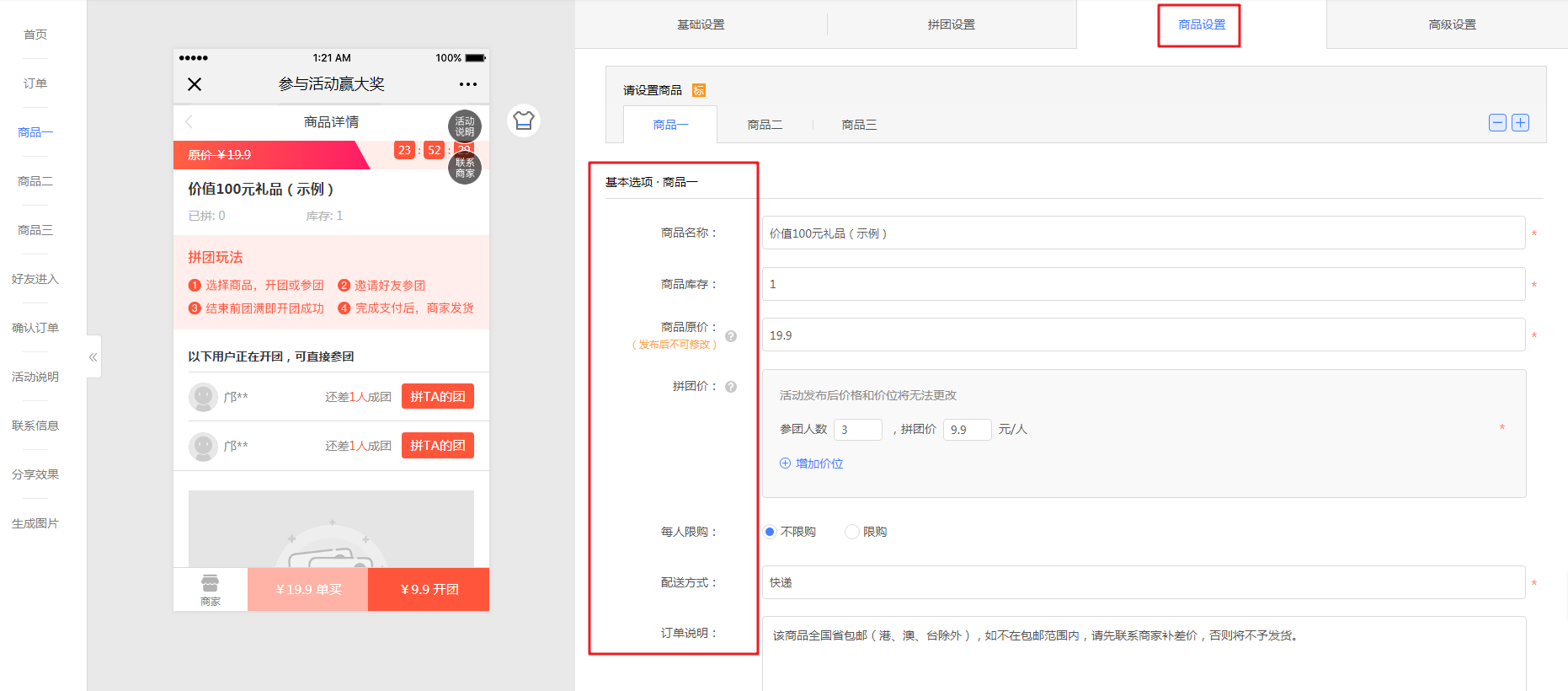Click first 拼TA的团 button in preview
This screenshot has width=1568, height=691.
point(438,396)
